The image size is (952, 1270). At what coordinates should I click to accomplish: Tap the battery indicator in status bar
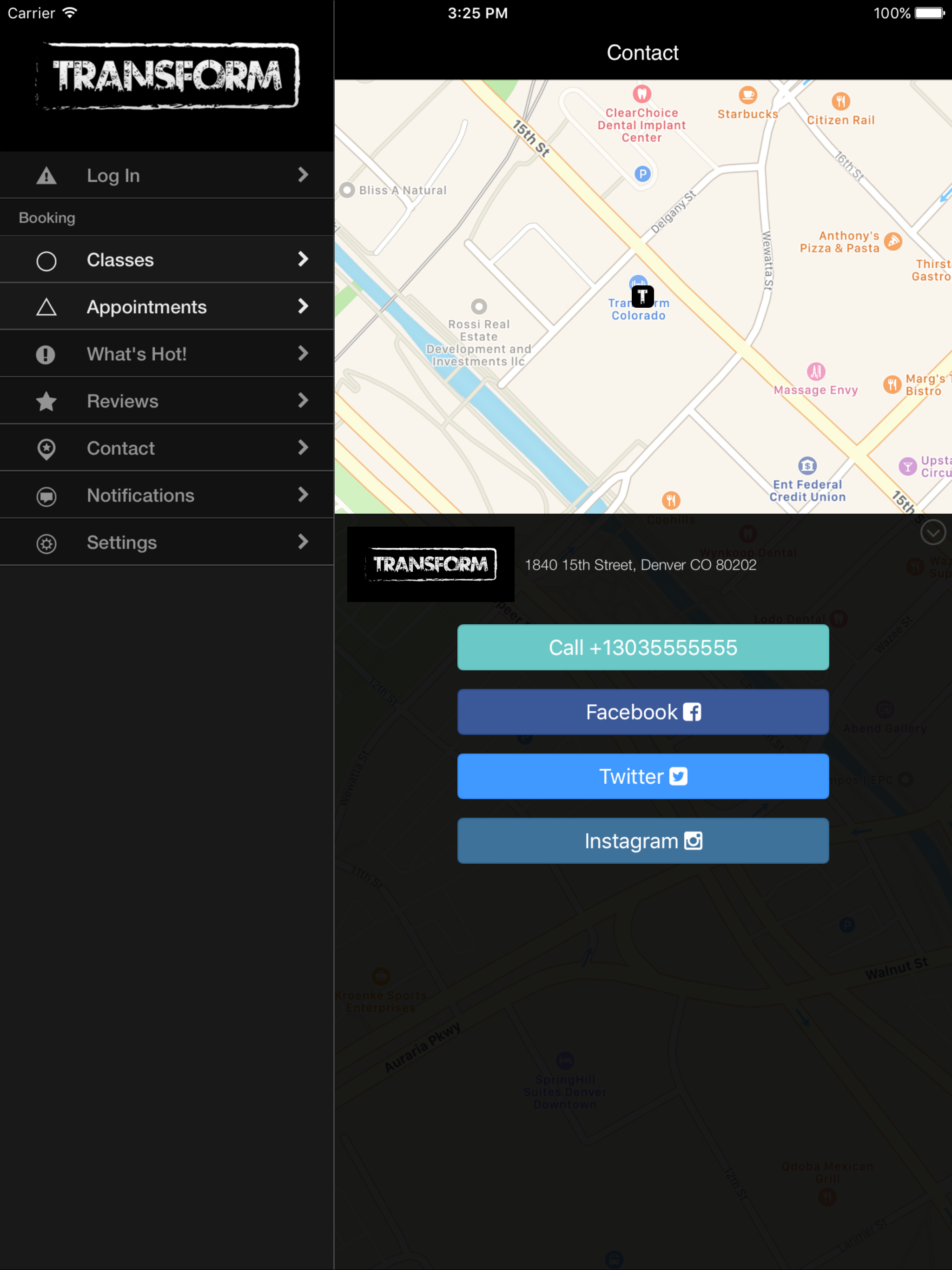930,13
